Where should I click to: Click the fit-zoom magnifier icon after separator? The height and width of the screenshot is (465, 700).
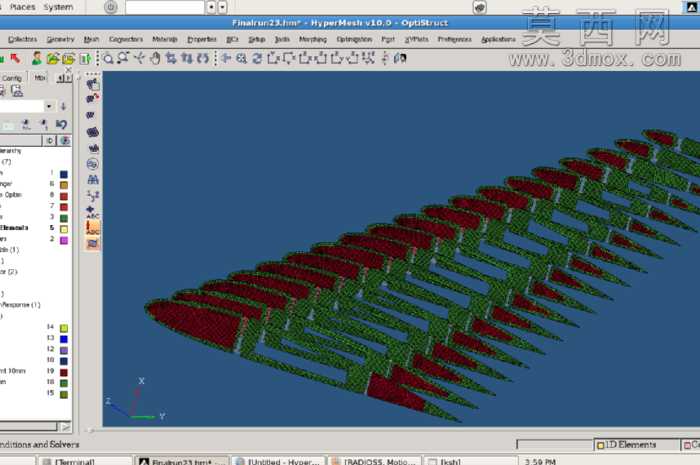click(242, 58)
